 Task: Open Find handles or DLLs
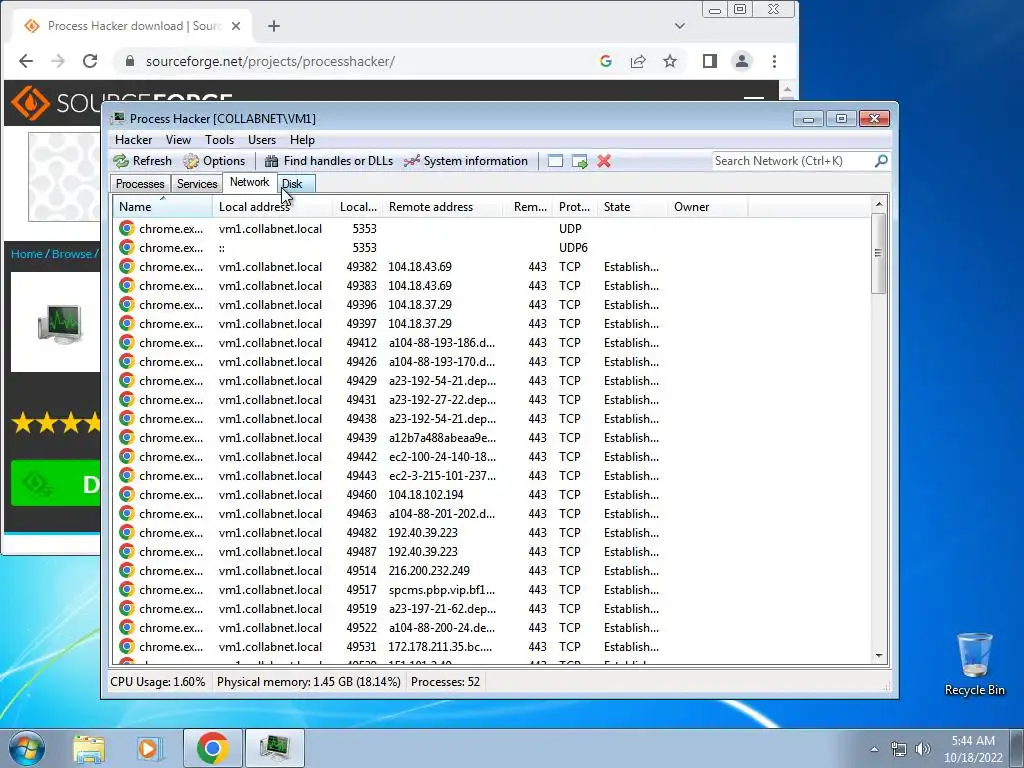click(x=328, y=161)
